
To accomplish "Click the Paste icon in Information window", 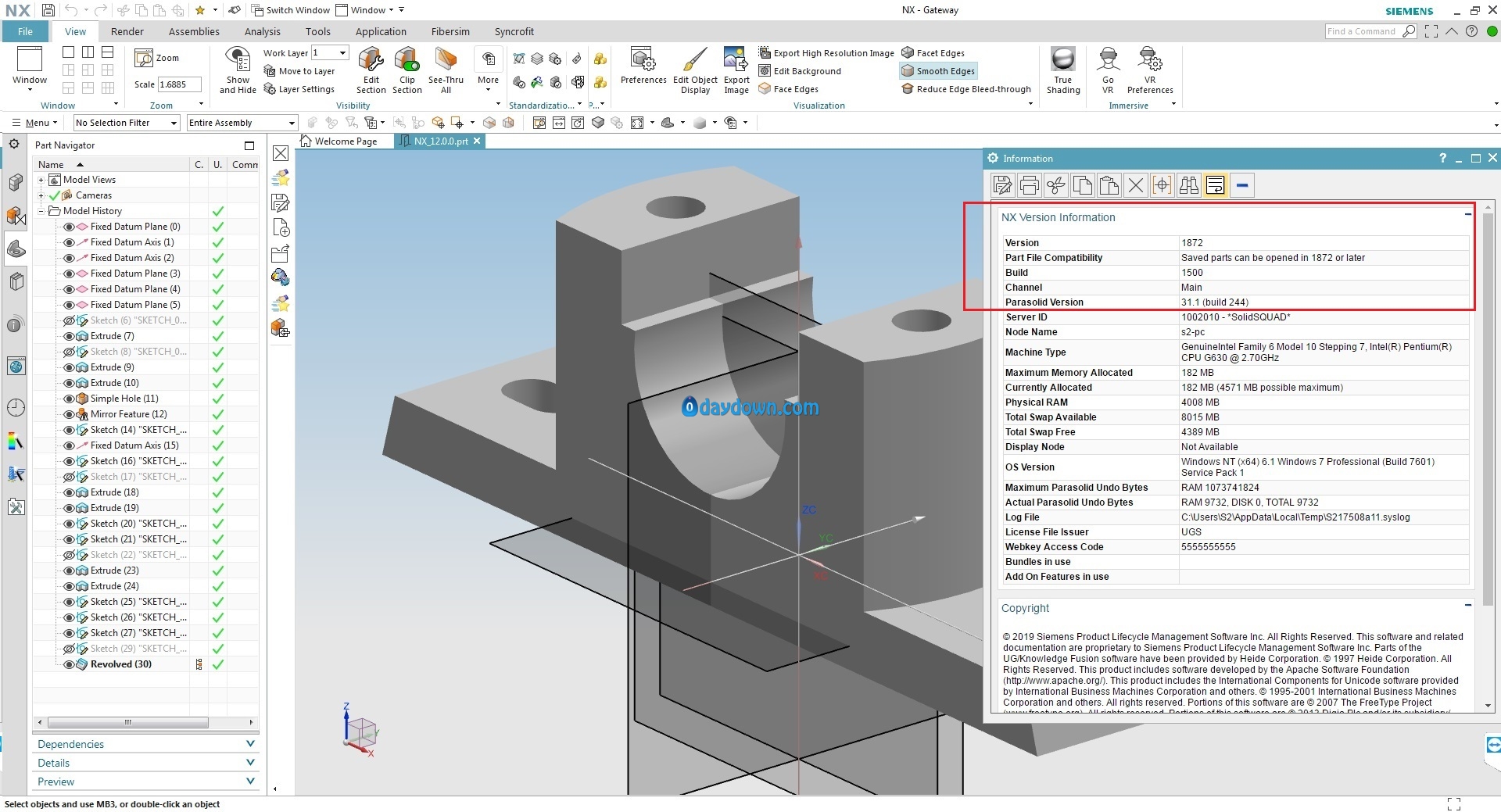I will 1109,185.
